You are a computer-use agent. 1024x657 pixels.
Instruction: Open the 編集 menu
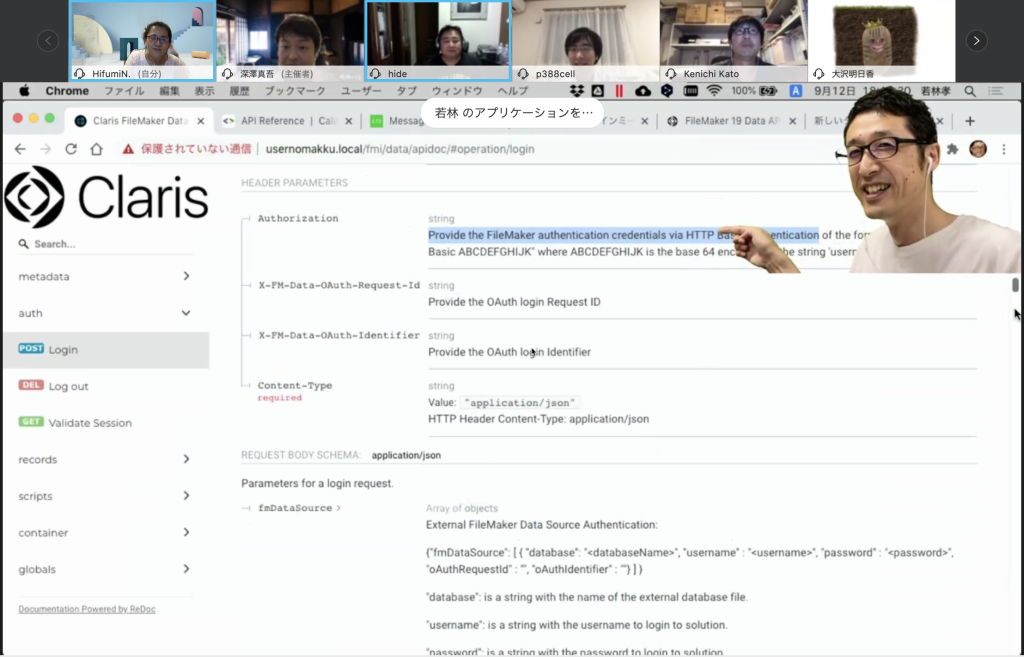coord(169,91)
